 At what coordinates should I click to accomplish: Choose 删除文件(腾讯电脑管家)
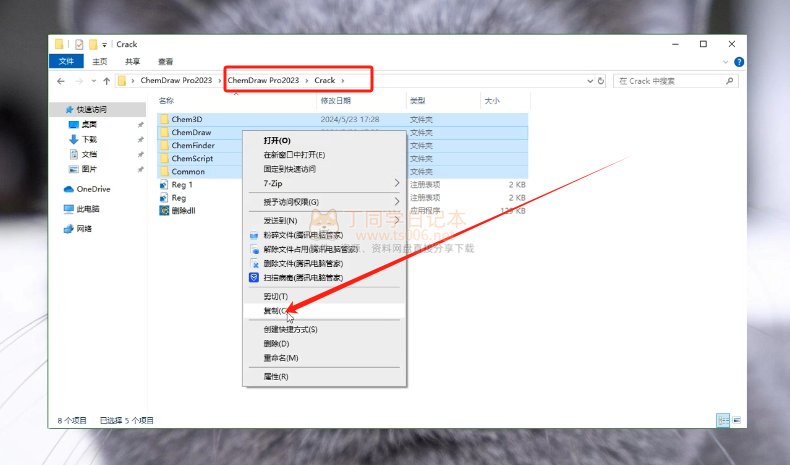pyautogui.click(x=324, y=263)
